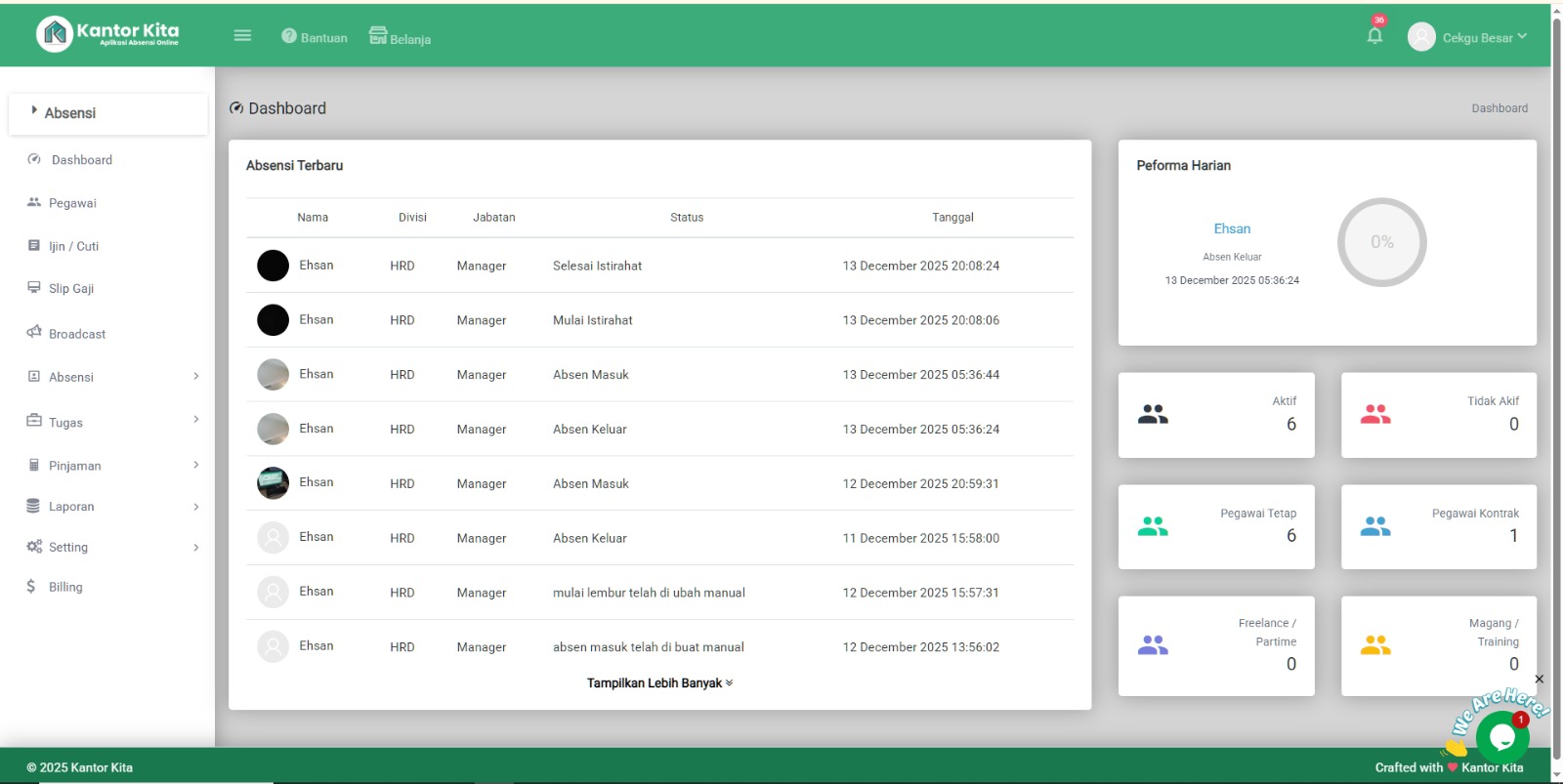Close the We Are Here chat prompt

coord(1539,679)
